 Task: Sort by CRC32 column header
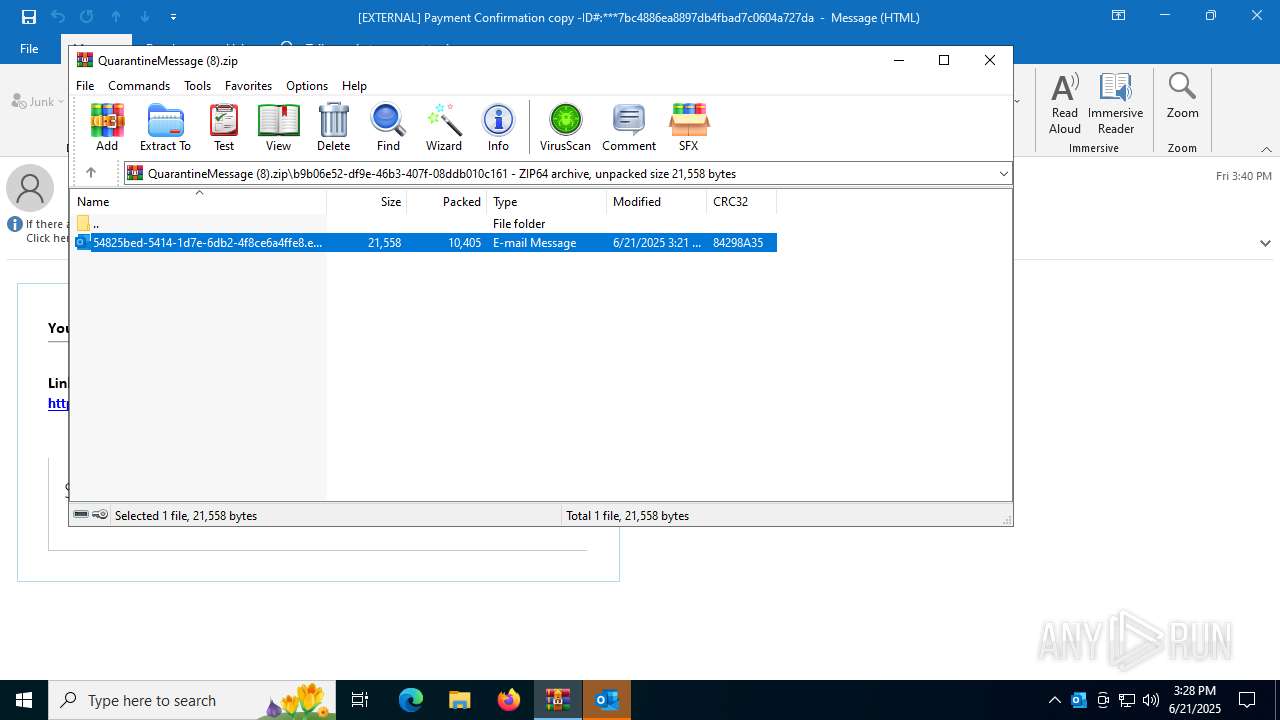742,201
